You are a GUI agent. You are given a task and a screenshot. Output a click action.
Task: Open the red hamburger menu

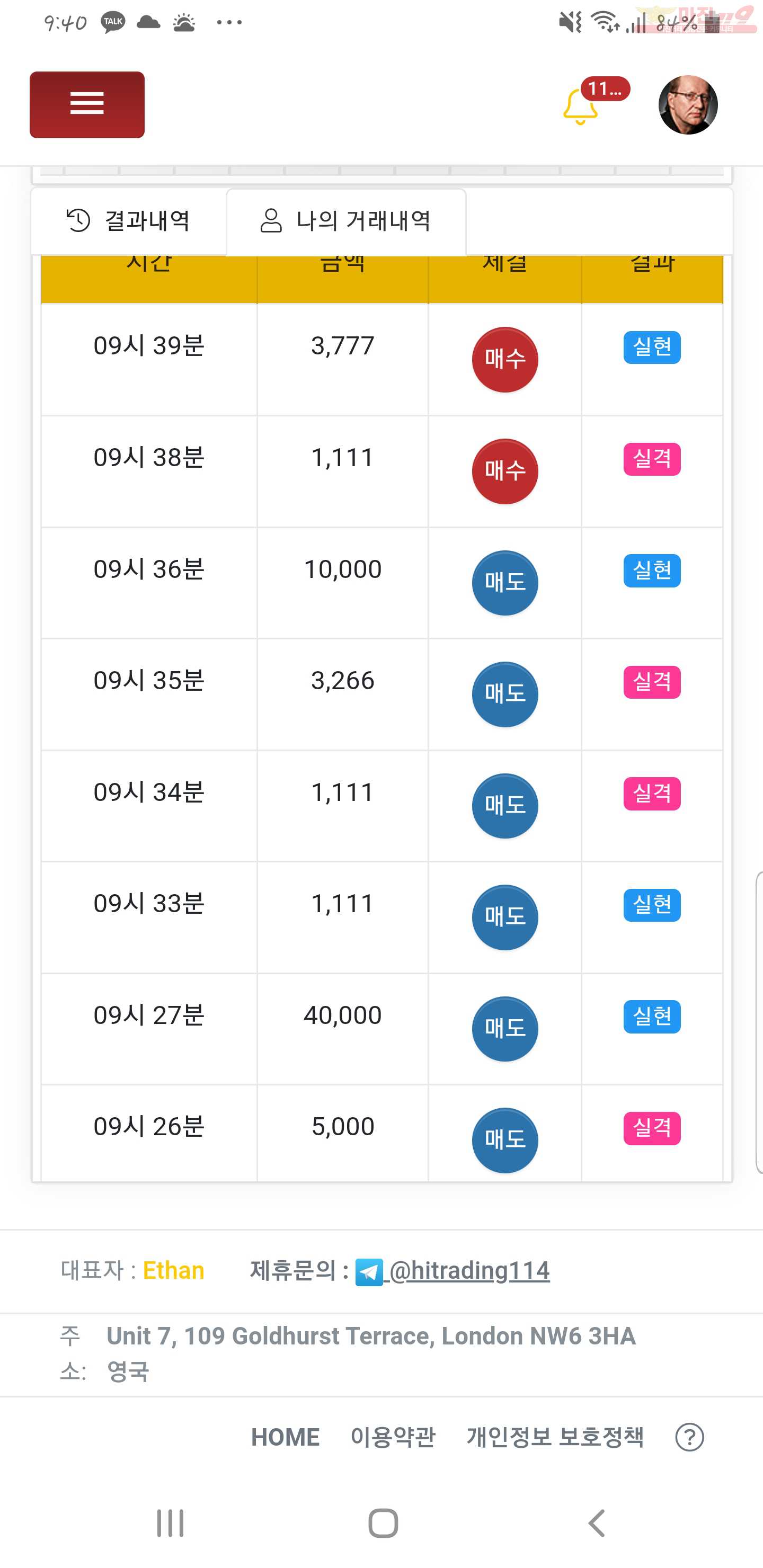[87, 105]
